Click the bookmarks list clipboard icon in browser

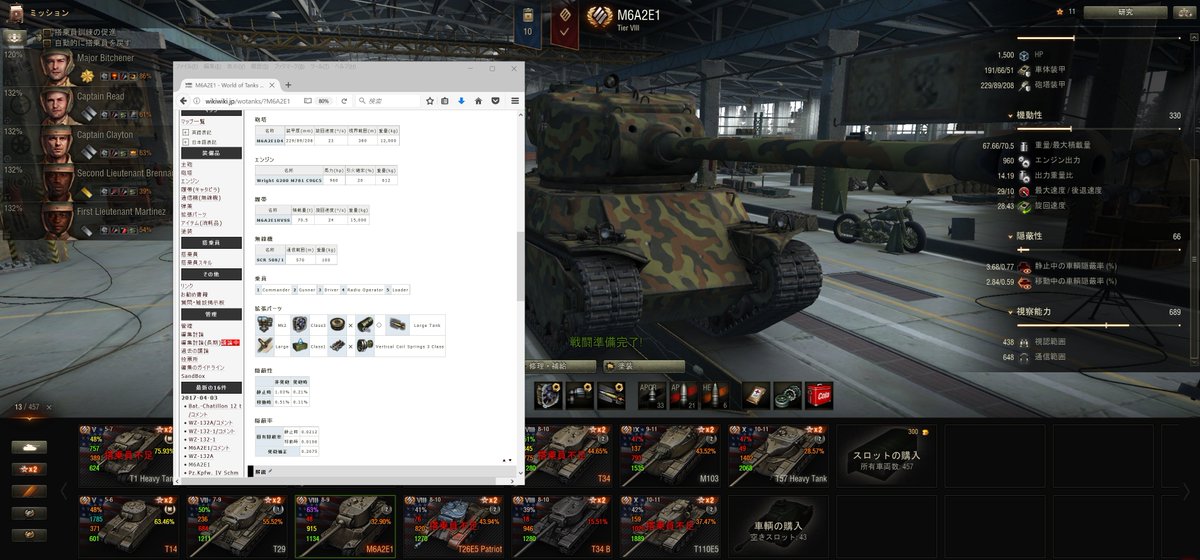click(444, 101)
